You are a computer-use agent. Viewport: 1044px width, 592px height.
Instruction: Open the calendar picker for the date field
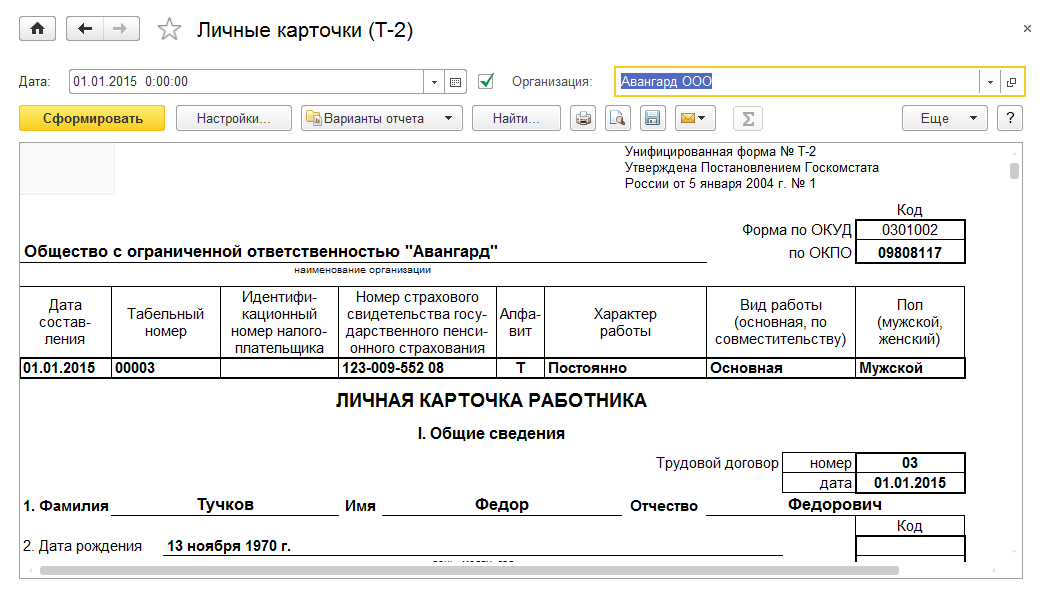coord(455,82)
